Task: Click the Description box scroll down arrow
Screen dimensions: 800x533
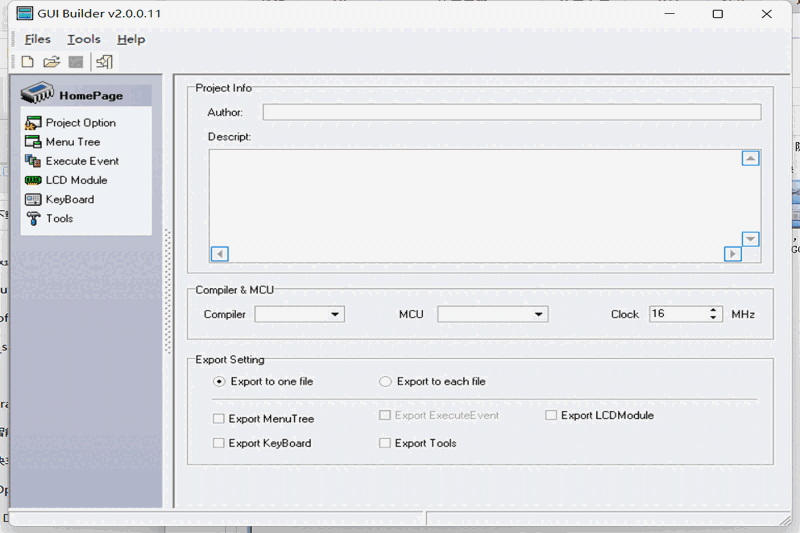Action: [750, 239]
